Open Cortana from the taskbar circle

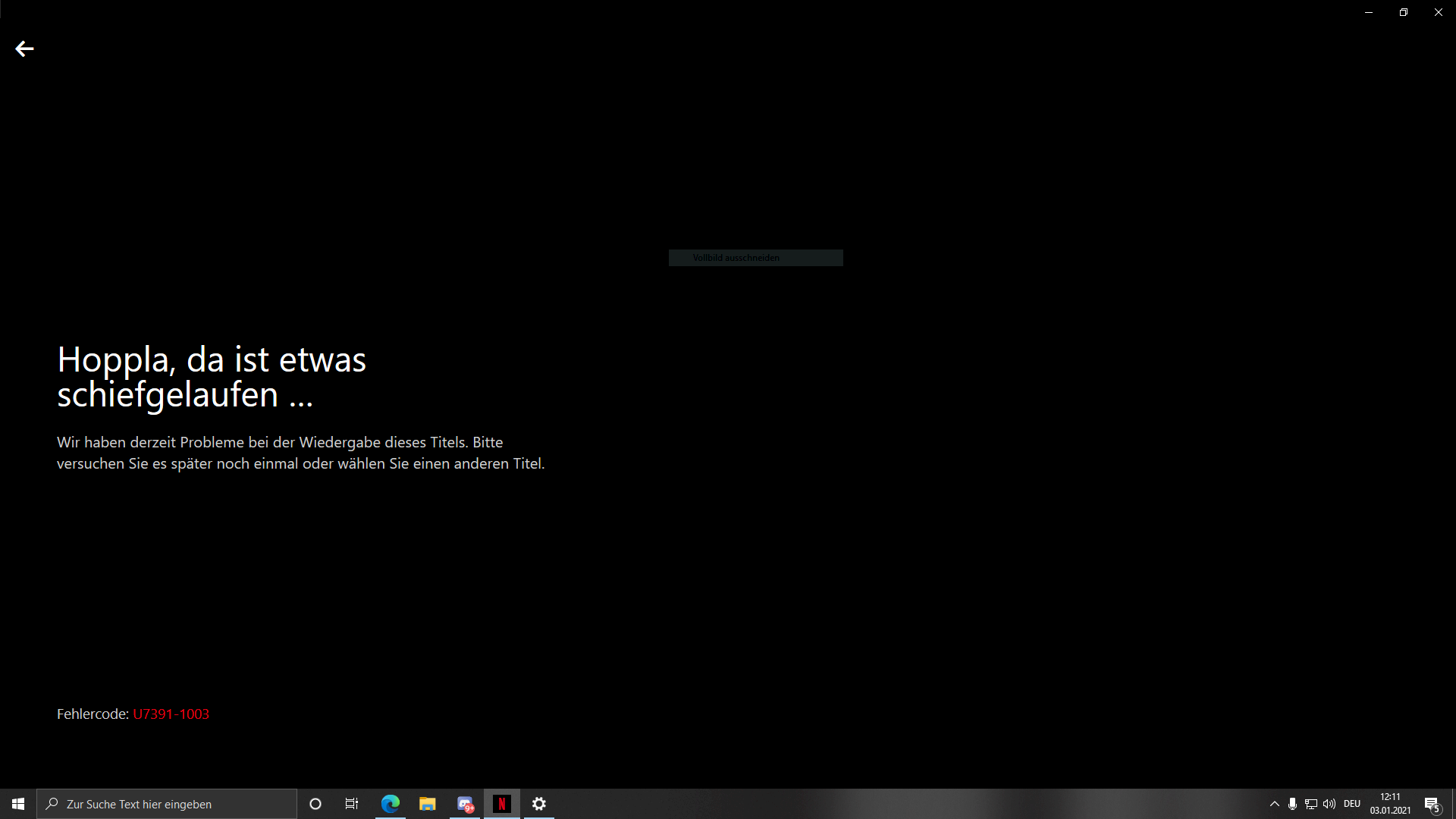click(315, 804)
